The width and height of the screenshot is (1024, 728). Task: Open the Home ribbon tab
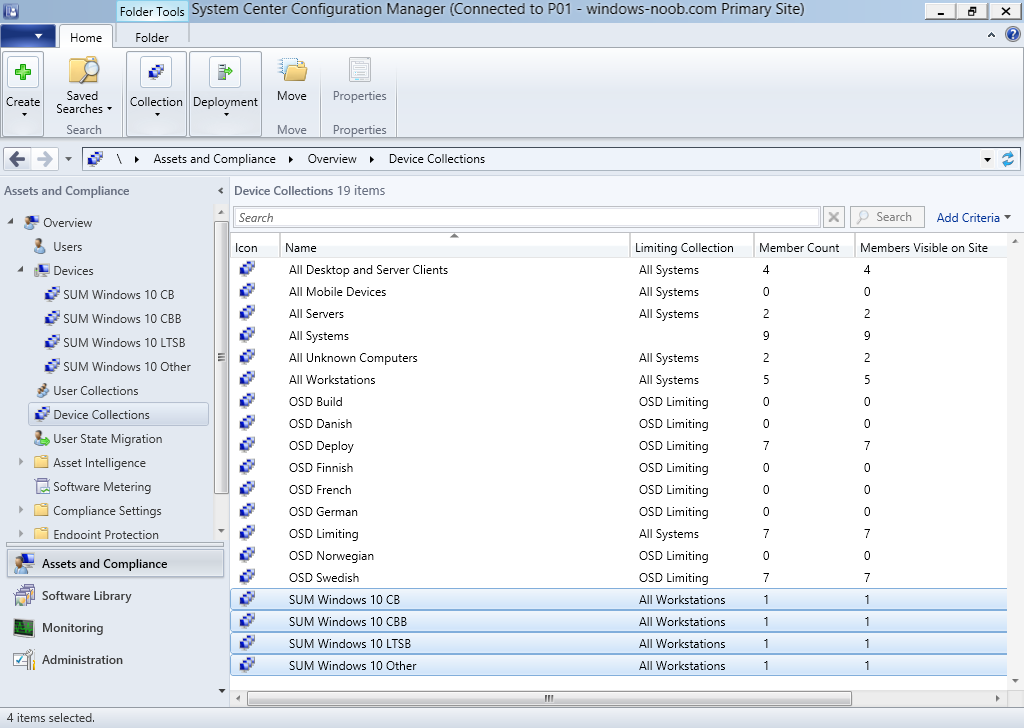point(86,37)
